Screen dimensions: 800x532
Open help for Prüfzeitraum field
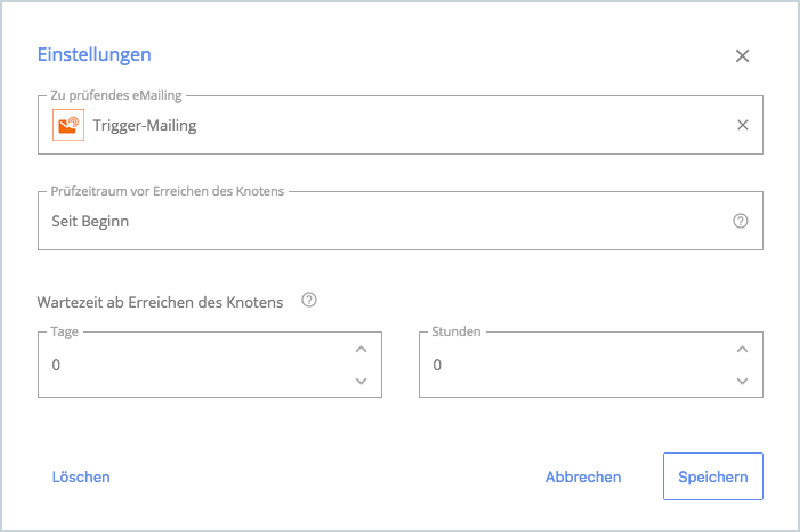740,221
